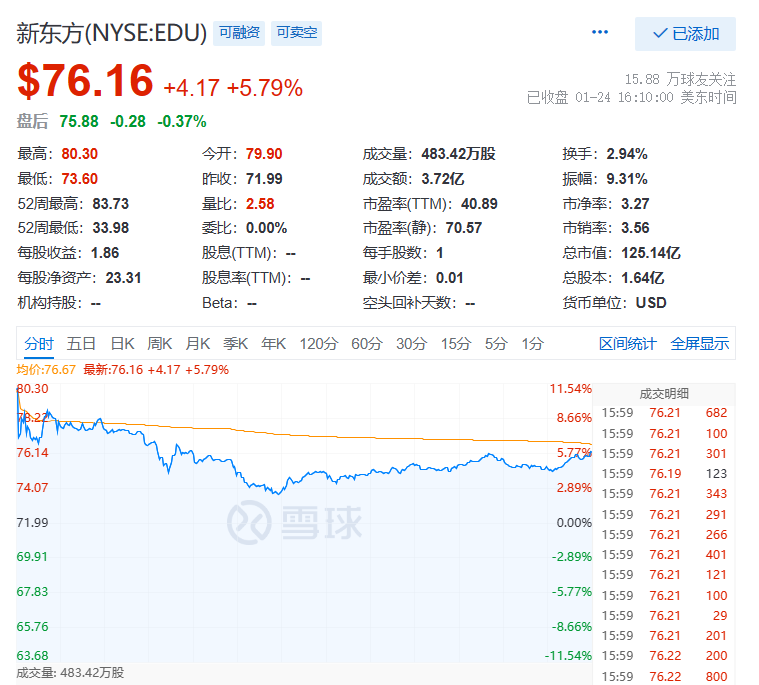Click the 均价:76.67 label above the chart

46,370
